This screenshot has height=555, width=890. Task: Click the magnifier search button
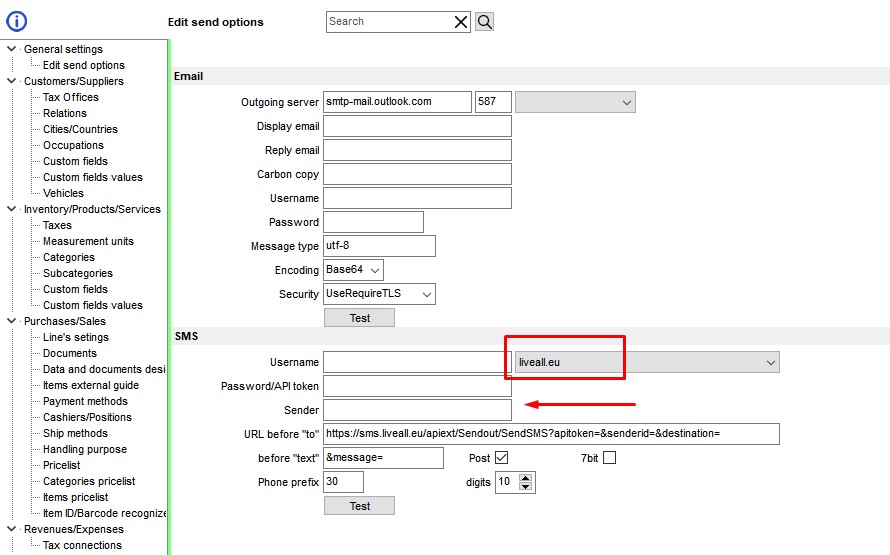(484, 22)
